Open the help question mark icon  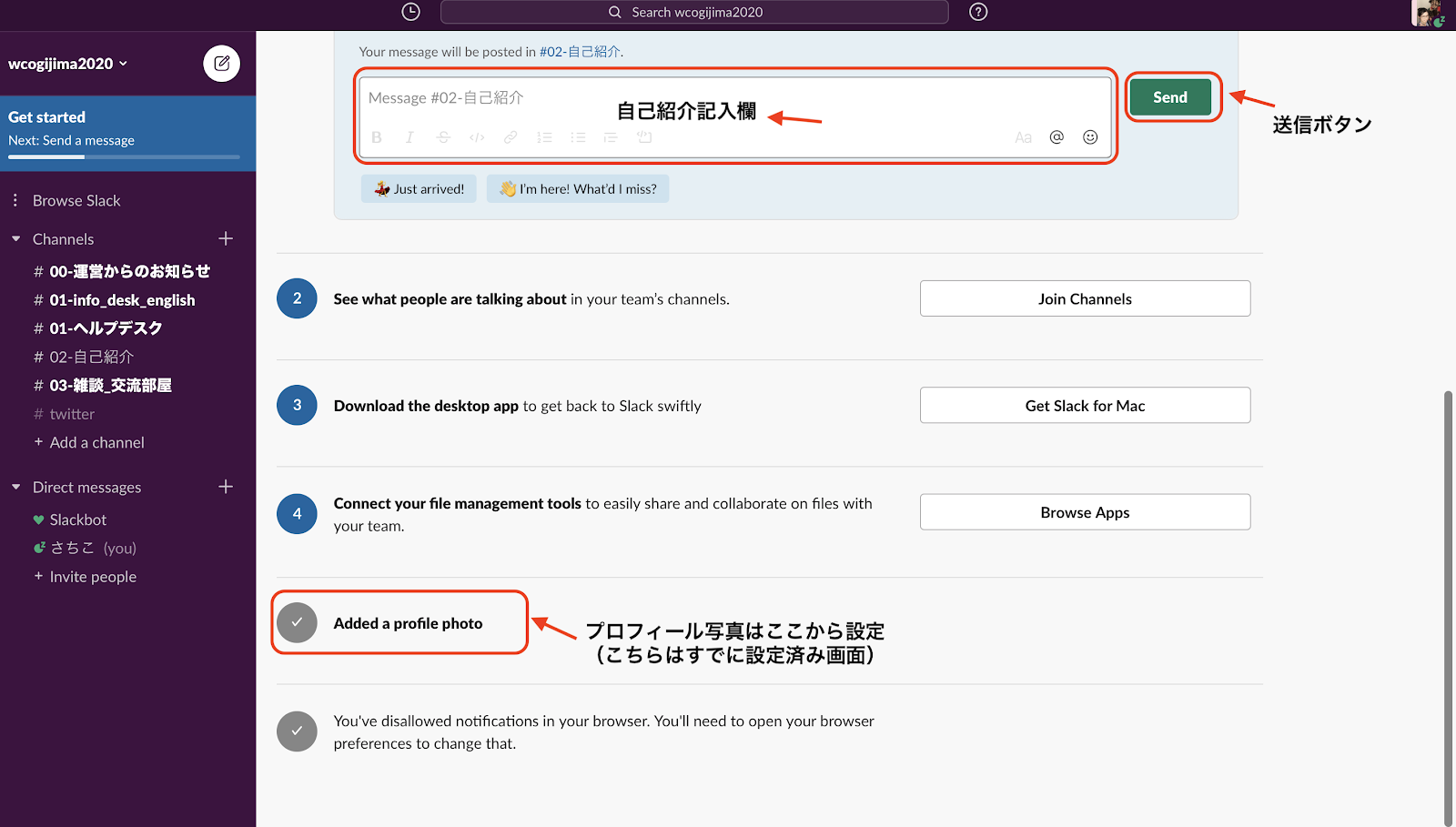point(978,12)
